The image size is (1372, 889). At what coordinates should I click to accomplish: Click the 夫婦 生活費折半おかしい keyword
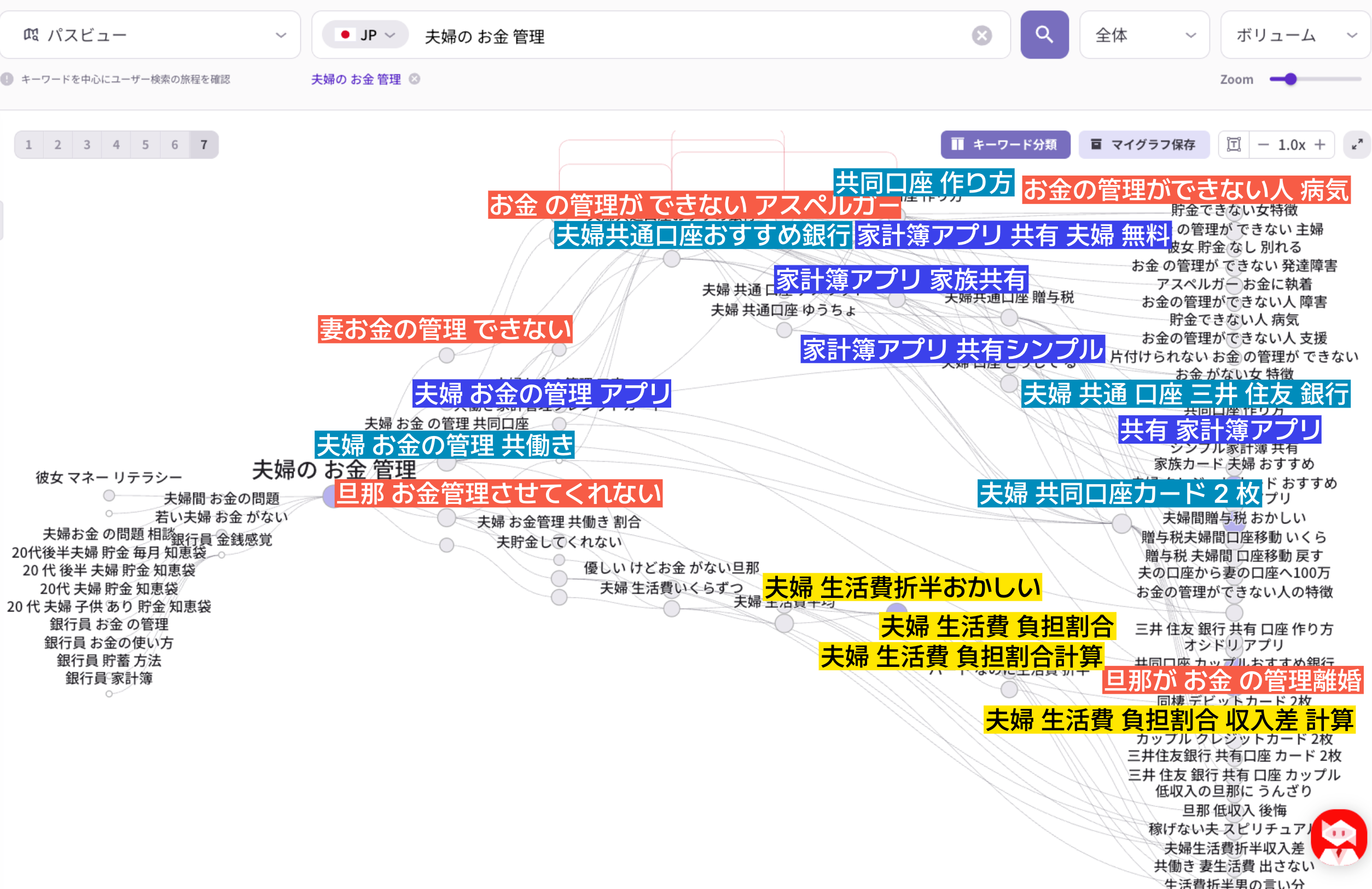[x=902, y=587]
